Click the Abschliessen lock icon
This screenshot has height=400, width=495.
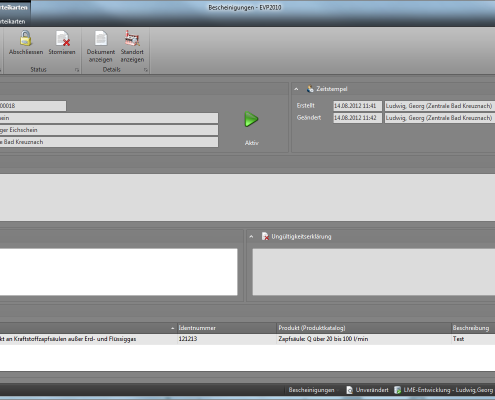coord(25,38)
